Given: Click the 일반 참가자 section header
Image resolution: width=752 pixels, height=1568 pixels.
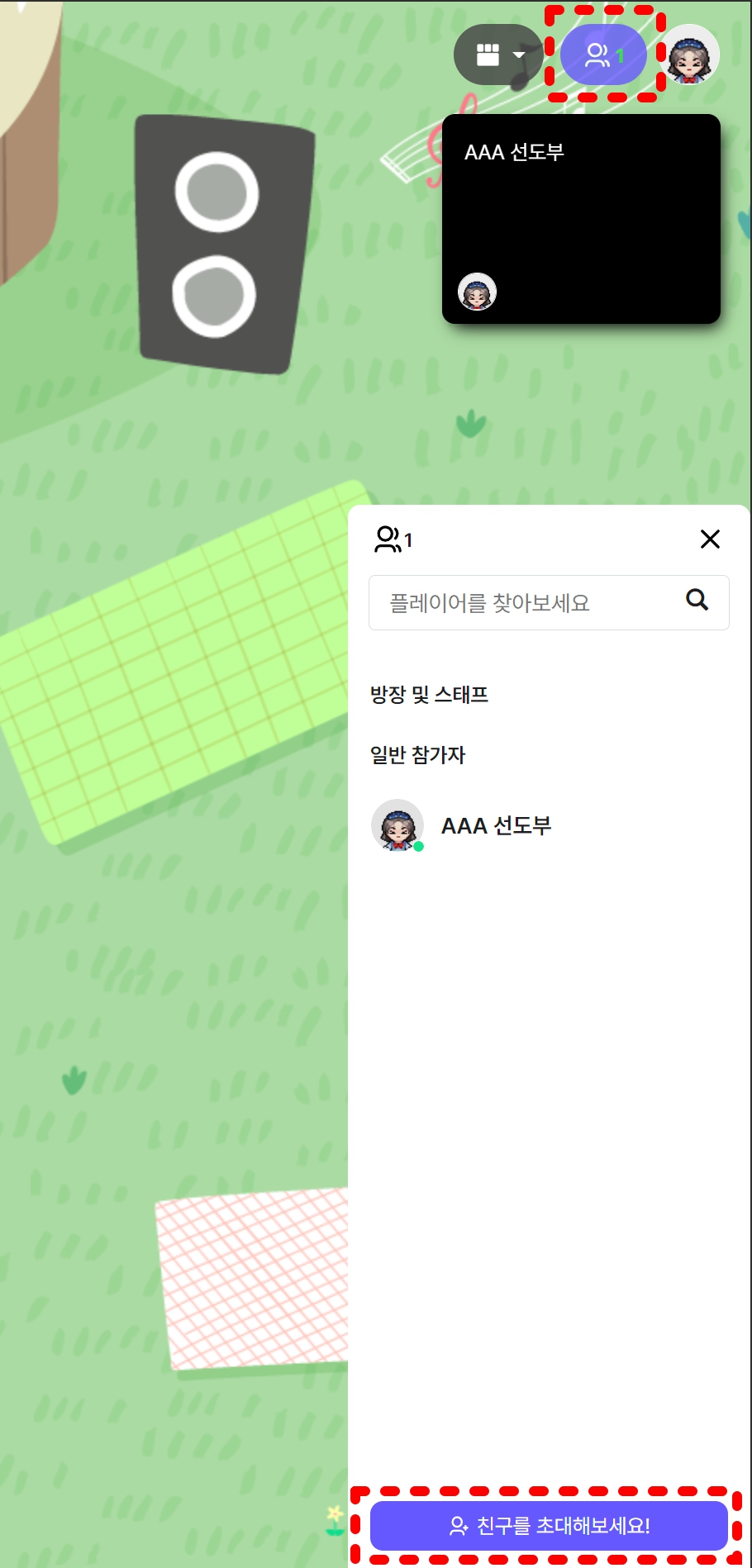Looking at the screenshot, I should [418, 755].
